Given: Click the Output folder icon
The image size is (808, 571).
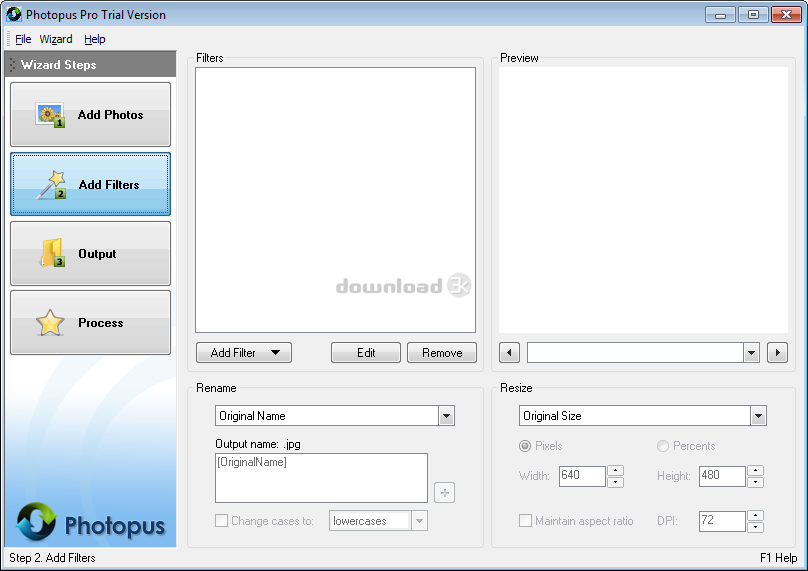Looking at the screenshot, I should pos(52,253).
